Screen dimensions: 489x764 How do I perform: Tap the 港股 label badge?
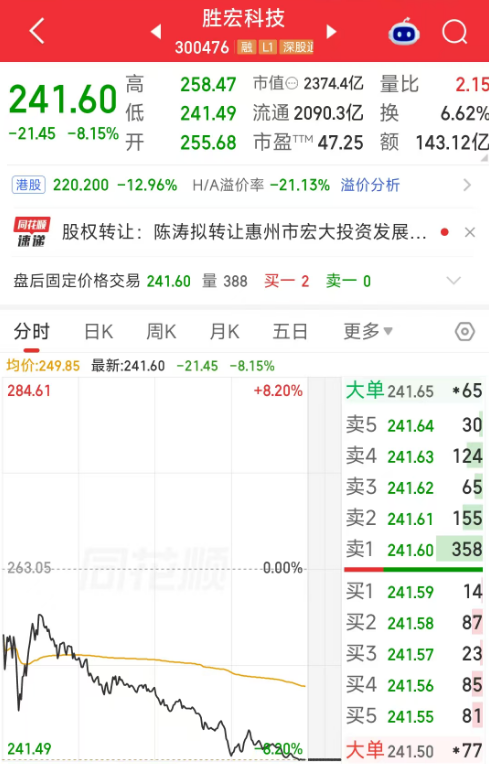(28, 185)
